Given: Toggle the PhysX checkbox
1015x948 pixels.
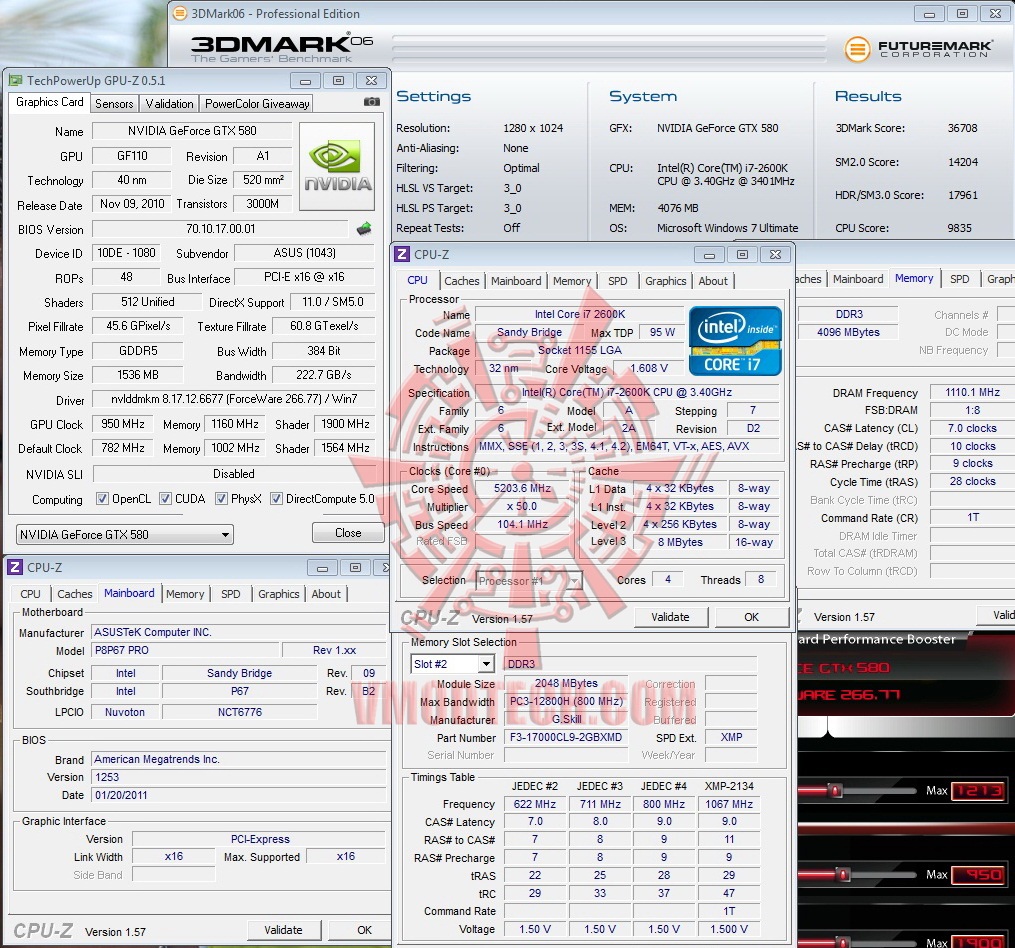Looking at the screenshot, I should click(221, 499).
